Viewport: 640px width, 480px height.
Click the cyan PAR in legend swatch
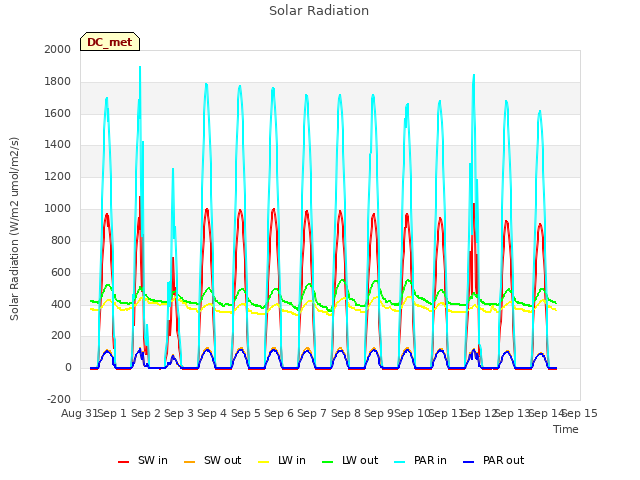pos(400,462)
